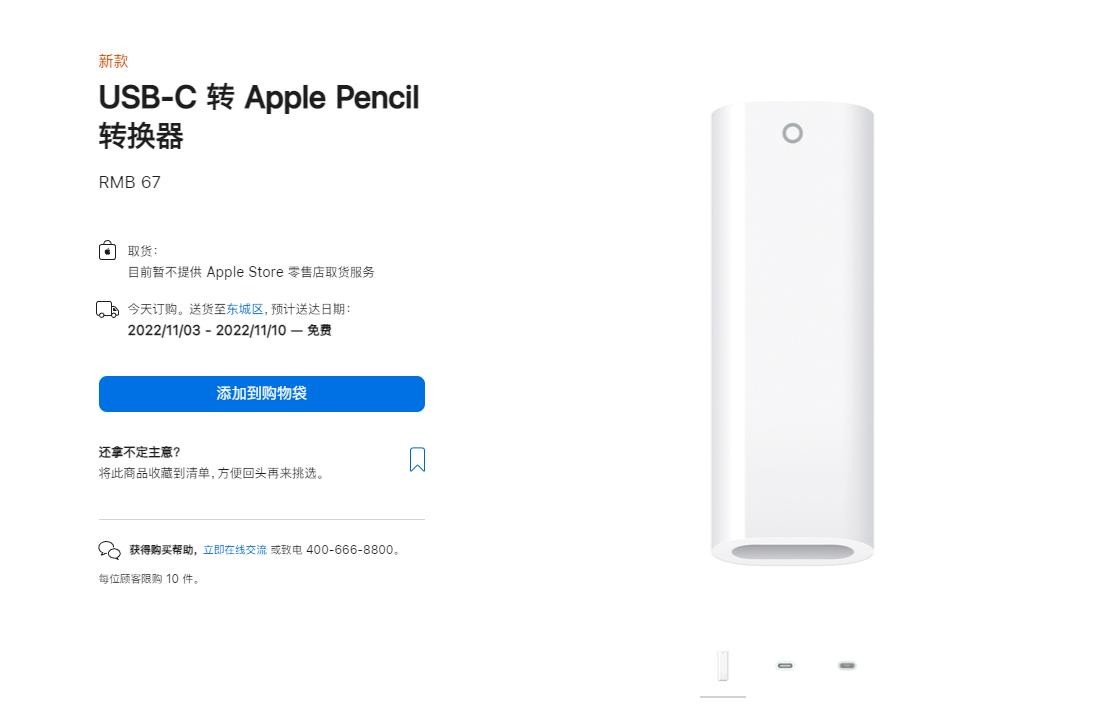Save the adapter to your favorites list

[x=417, y=459]
